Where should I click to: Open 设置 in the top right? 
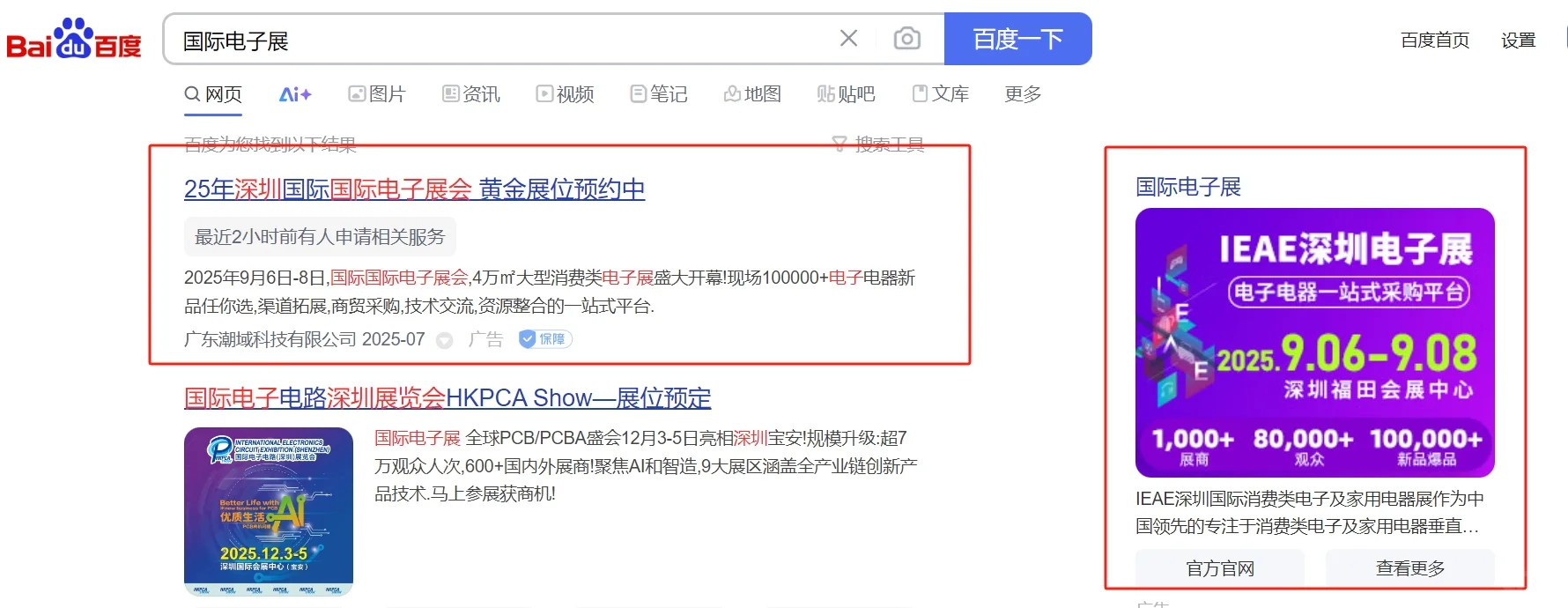click(1518, 41)
